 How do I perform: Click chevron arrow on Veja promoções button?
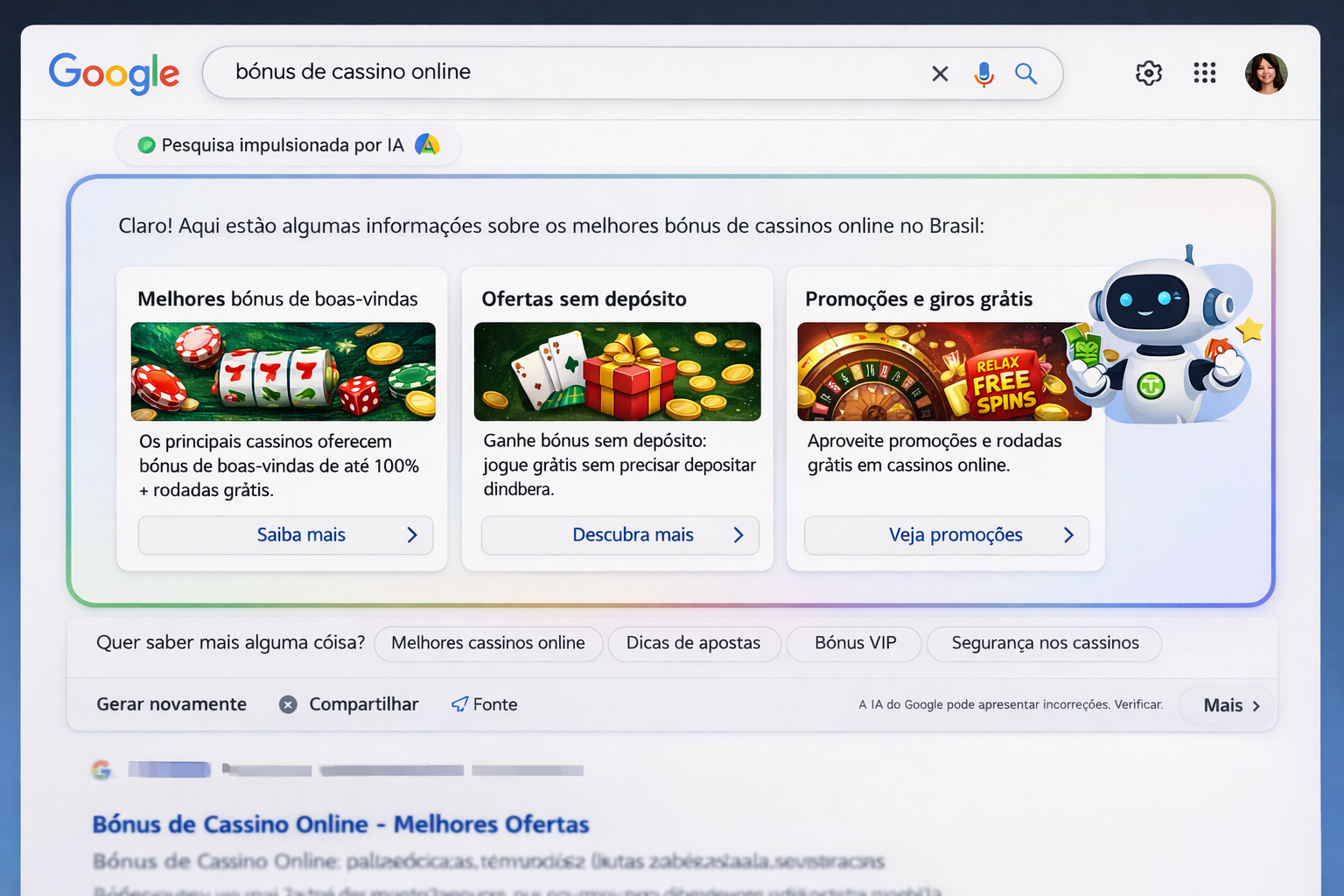1068,535
